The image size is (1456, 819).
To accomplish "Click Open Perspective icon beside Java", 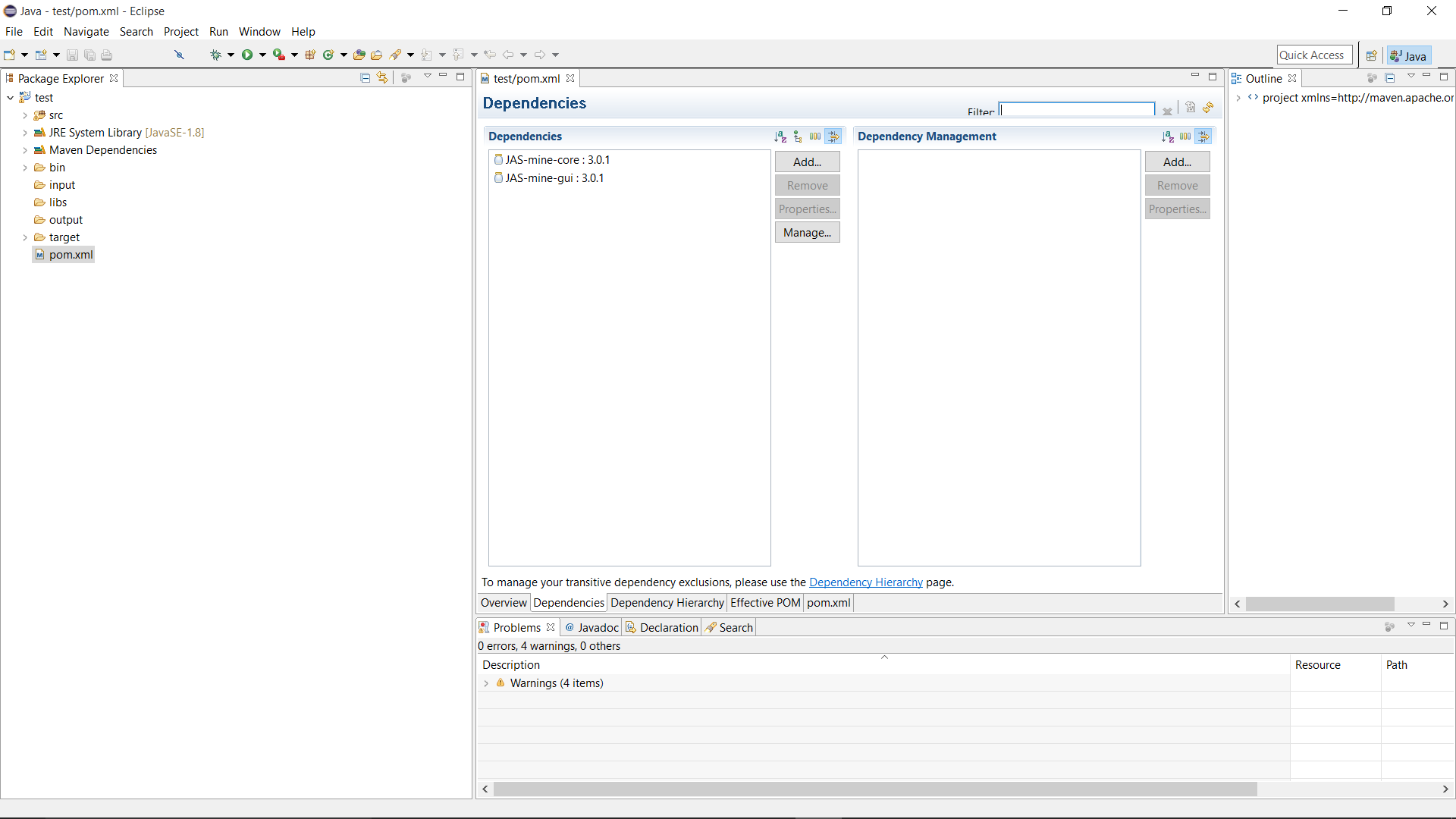I will click(x=1371, y=55).
